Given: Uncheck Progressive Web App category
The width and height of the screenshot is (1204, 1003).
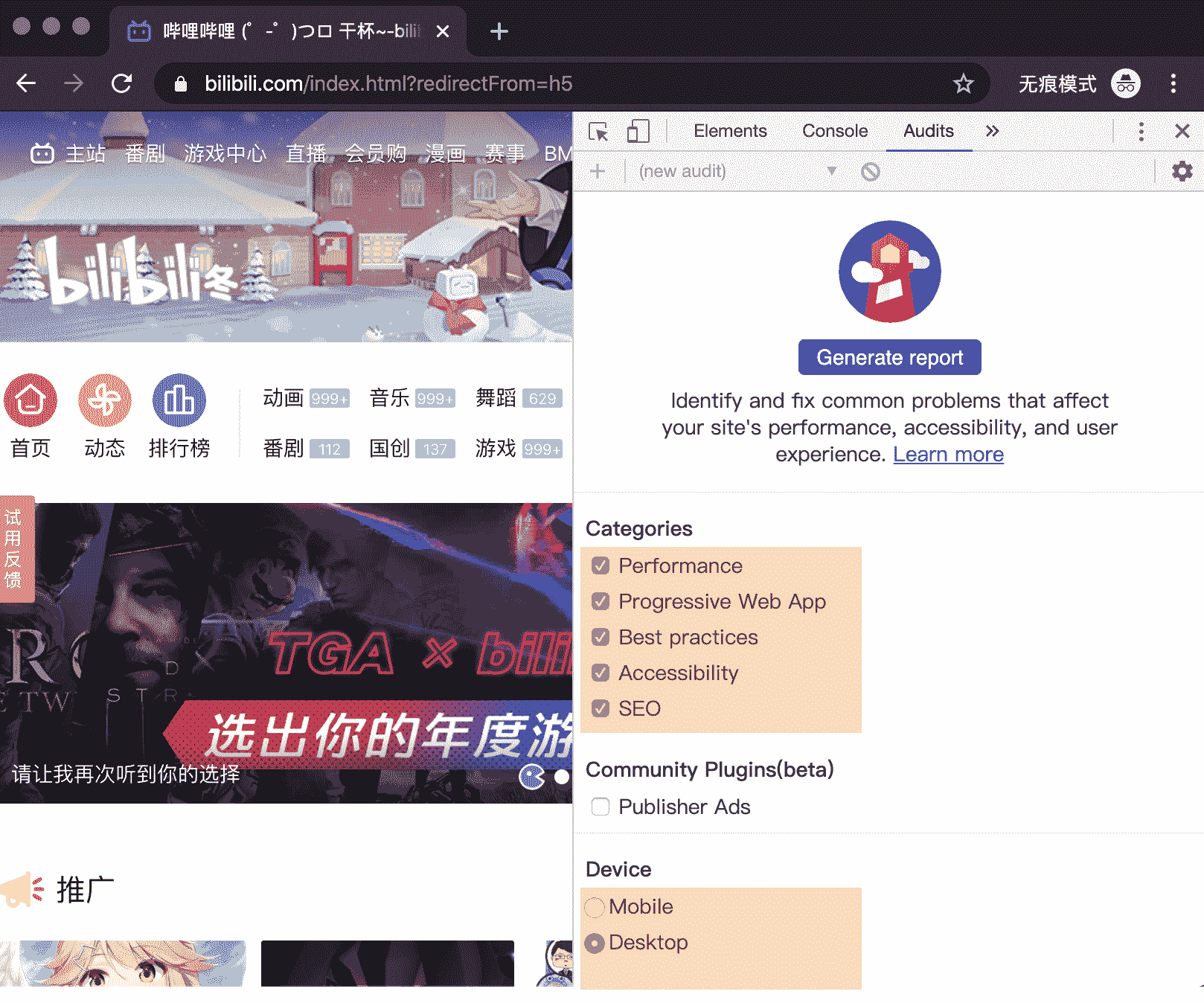Looking at the screenshot, I should click(601, 601).
